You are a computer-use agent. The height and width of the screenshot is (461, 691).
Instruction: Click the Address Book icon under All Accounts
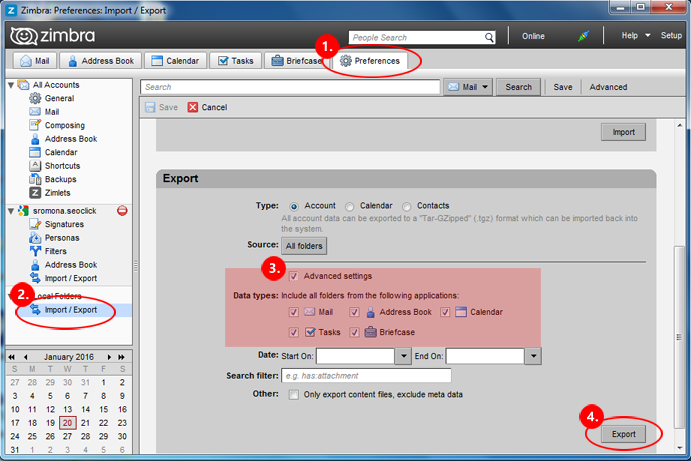35,139
